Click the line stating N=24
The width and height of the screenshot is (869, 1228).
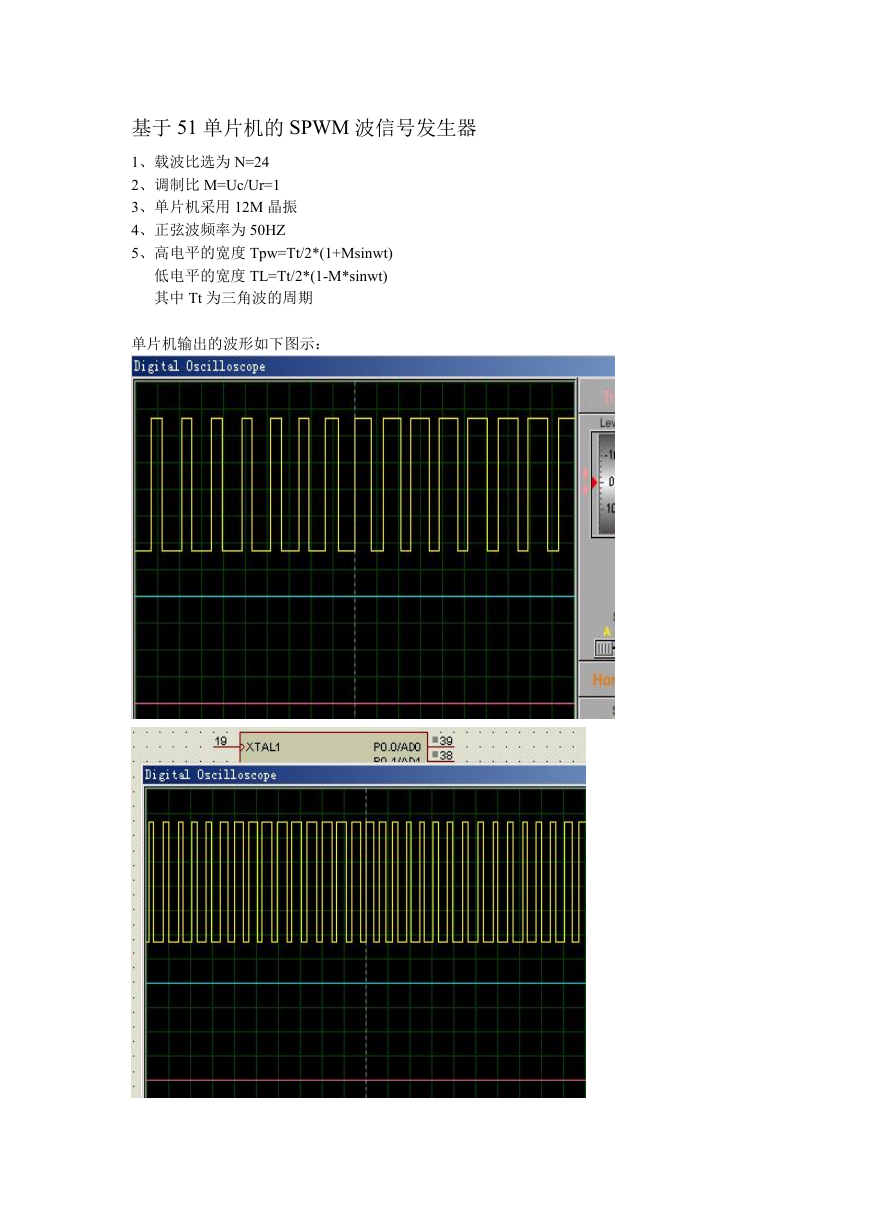pyautogui.click(x=201, y=161)
